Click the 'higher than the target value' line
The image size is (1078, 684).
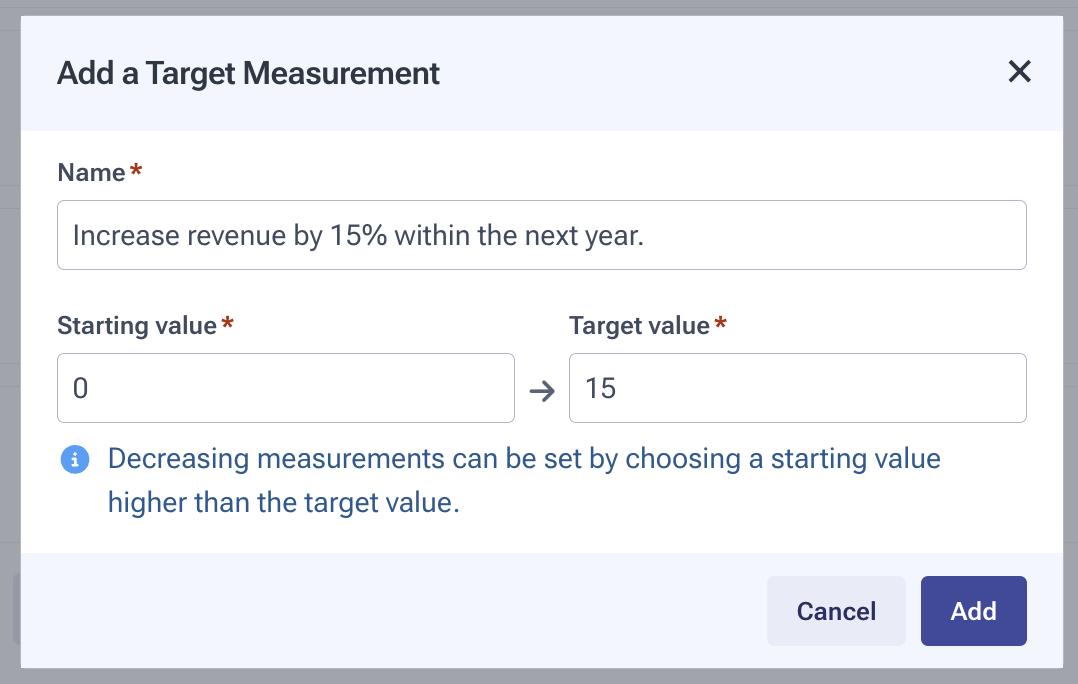click(x=283, y=503)
